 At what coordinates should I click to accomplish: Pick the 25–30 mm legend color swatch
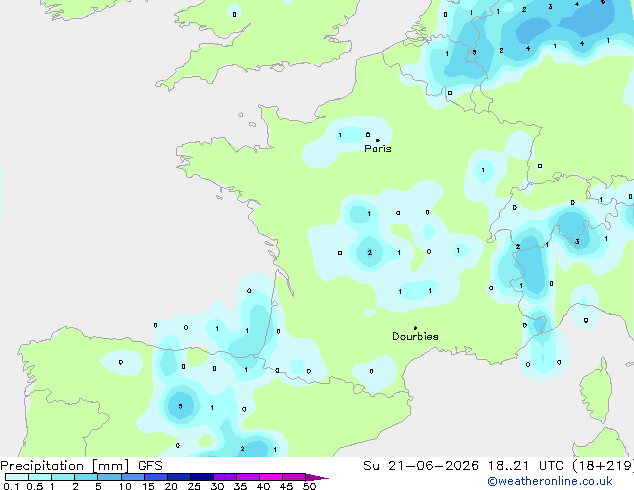[x=202, y=477]
